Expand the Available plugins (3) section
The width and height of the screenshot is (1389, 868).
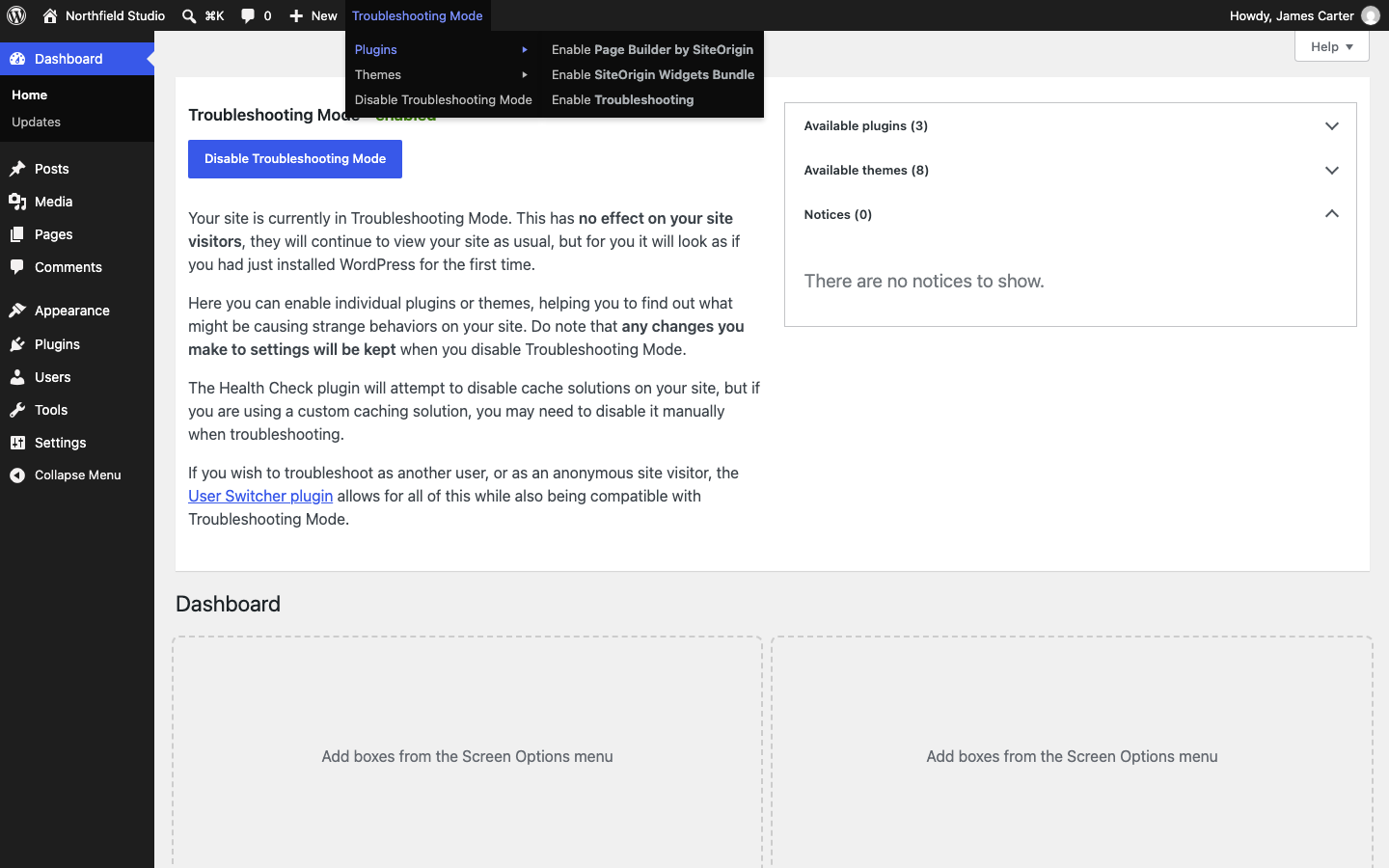tap(1071, 126)
